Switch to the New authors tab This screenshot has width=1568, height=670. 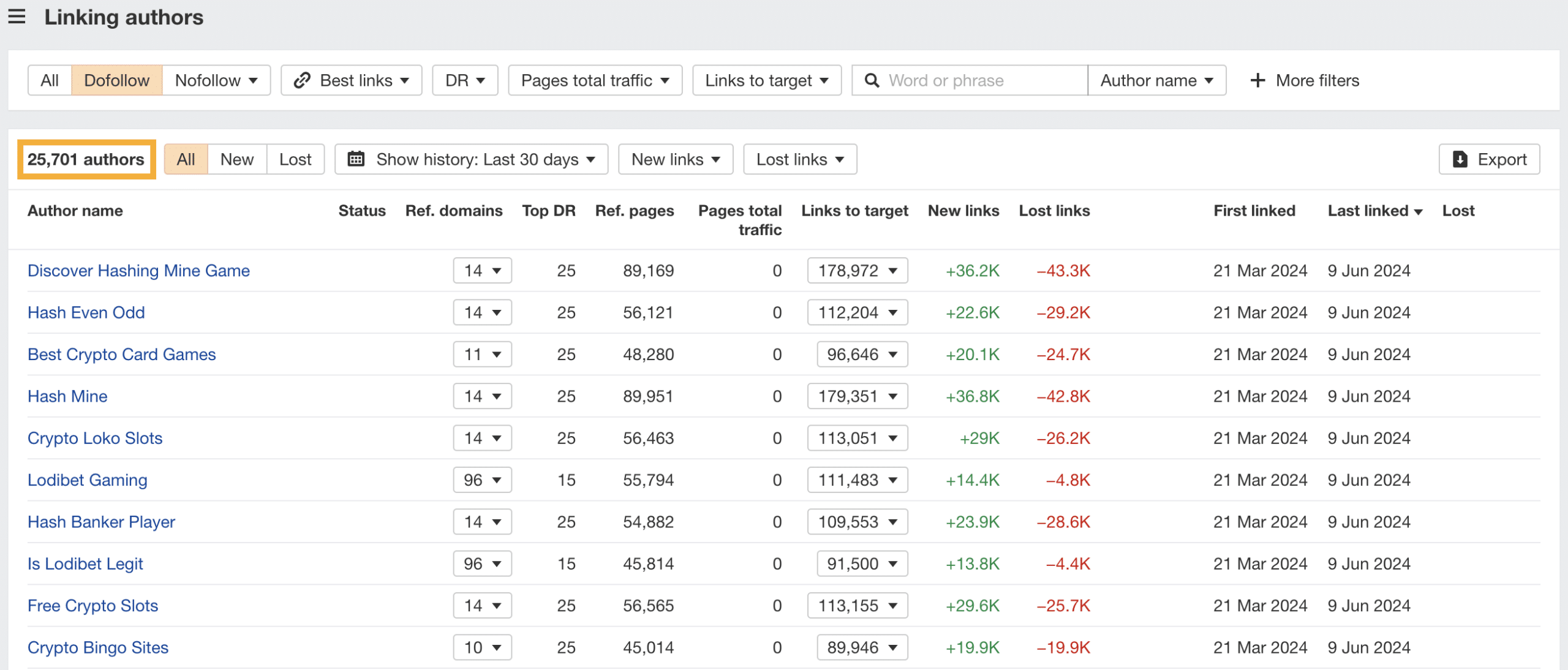click(237, 159)
